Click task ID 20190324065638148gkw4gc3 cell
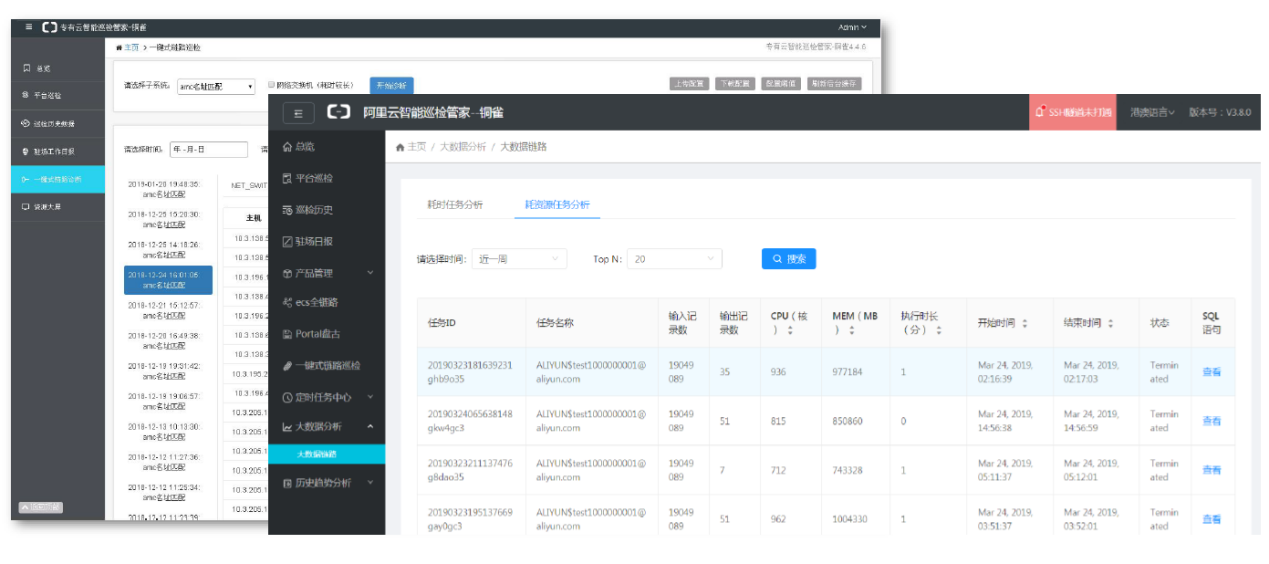 point(471,421)
